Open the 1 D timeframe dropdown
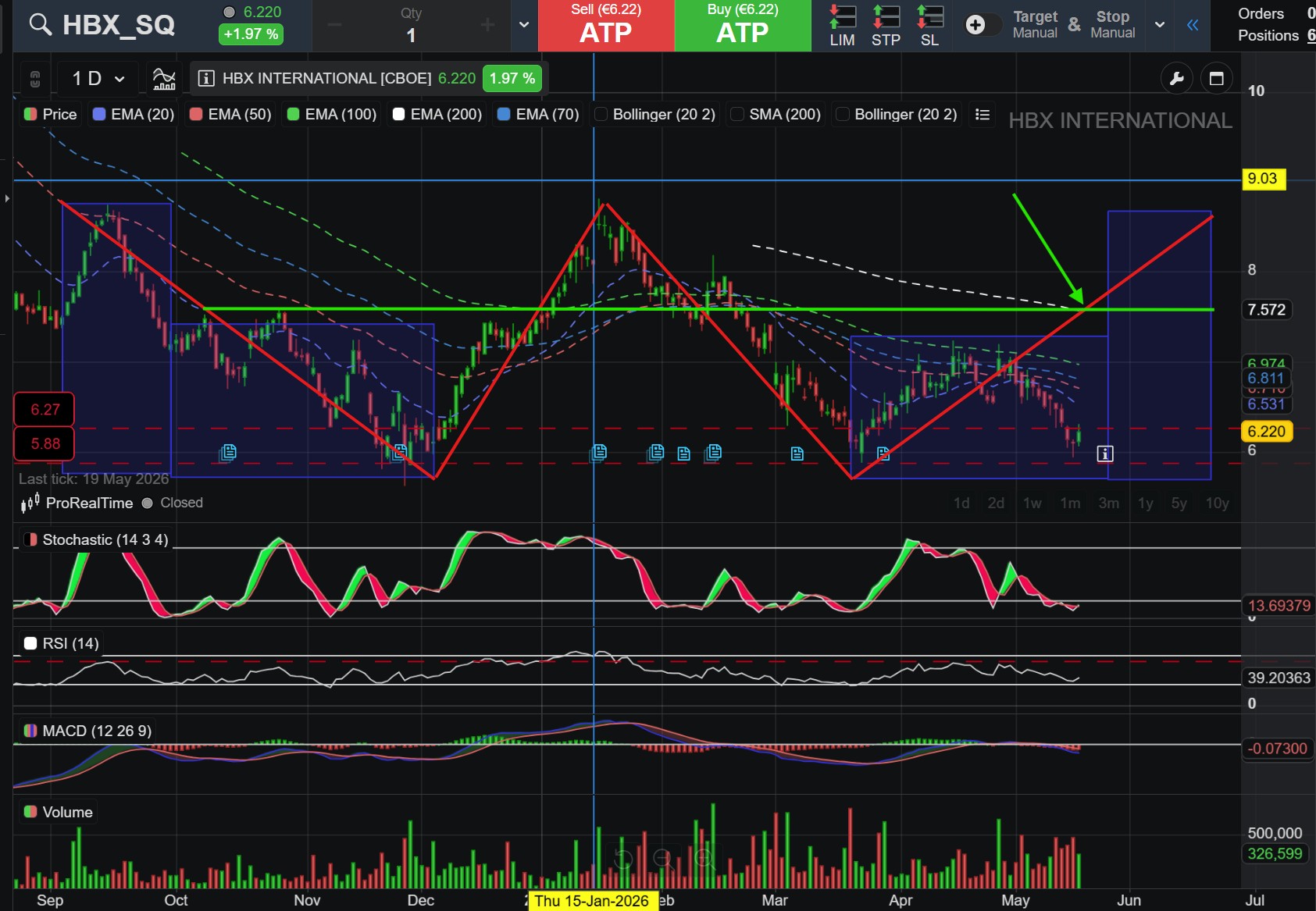Screen dimensions: 1316x911 98,78
